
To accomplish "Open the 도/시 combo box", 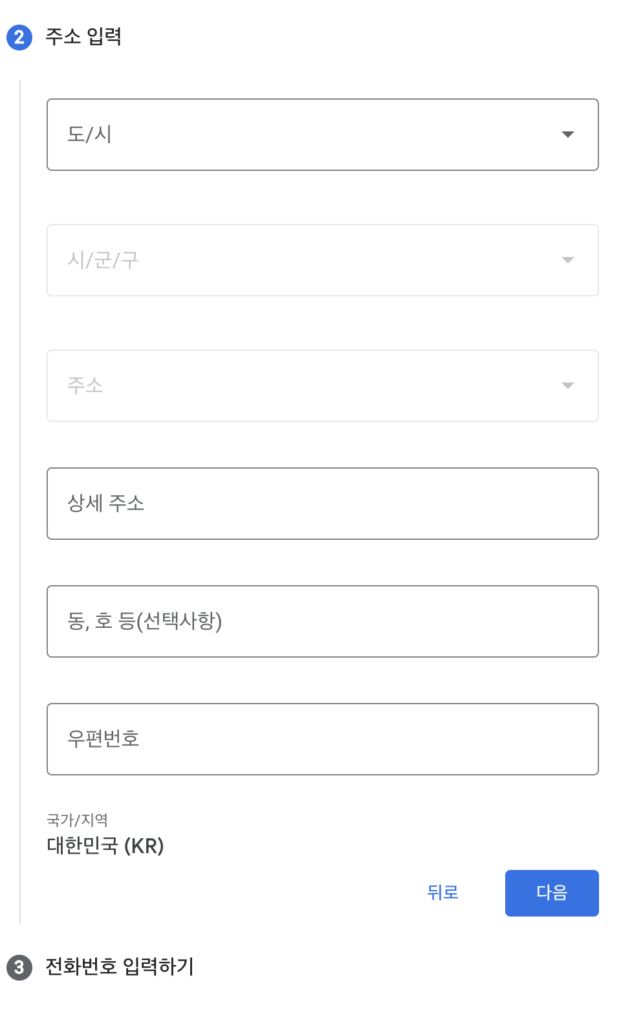I will [322, 134].
